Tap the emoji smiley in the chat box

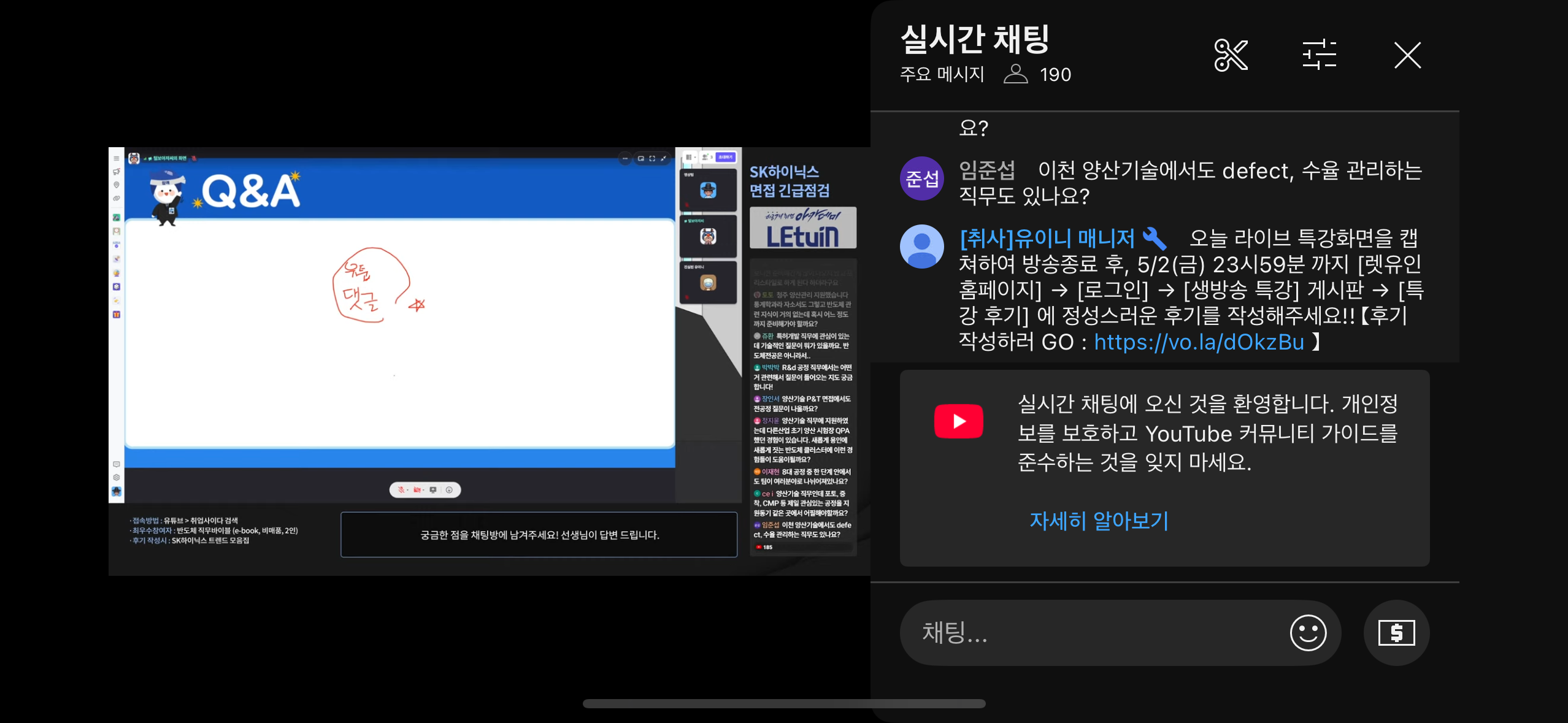point(1308,632)
